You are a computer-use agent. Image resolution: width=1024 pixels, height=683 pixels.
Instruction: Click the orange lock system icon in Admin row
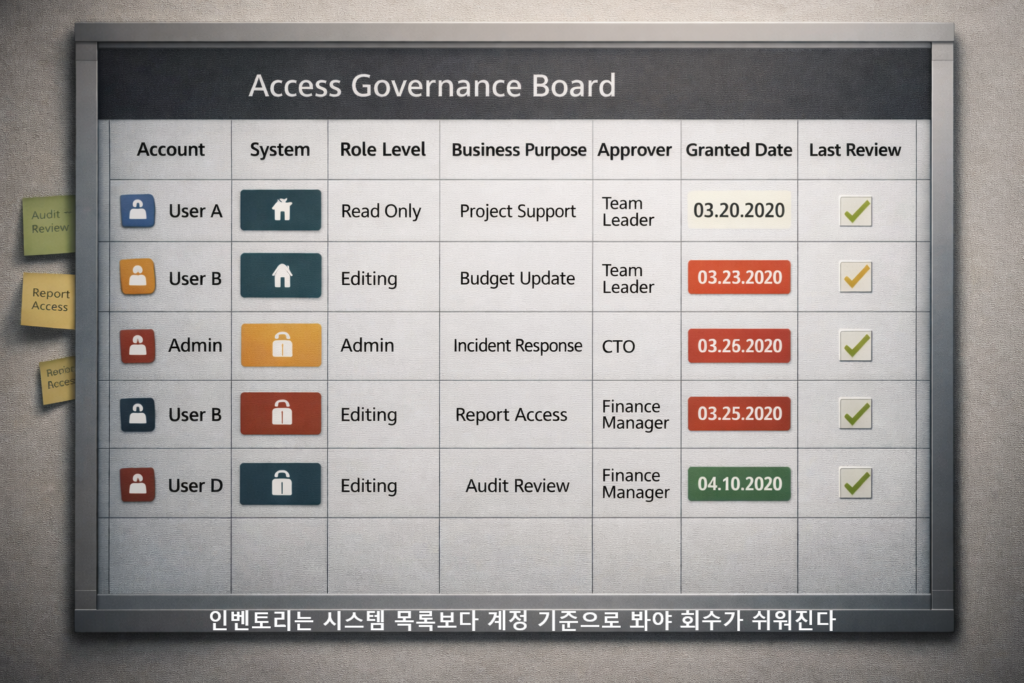tap(281, 345)
